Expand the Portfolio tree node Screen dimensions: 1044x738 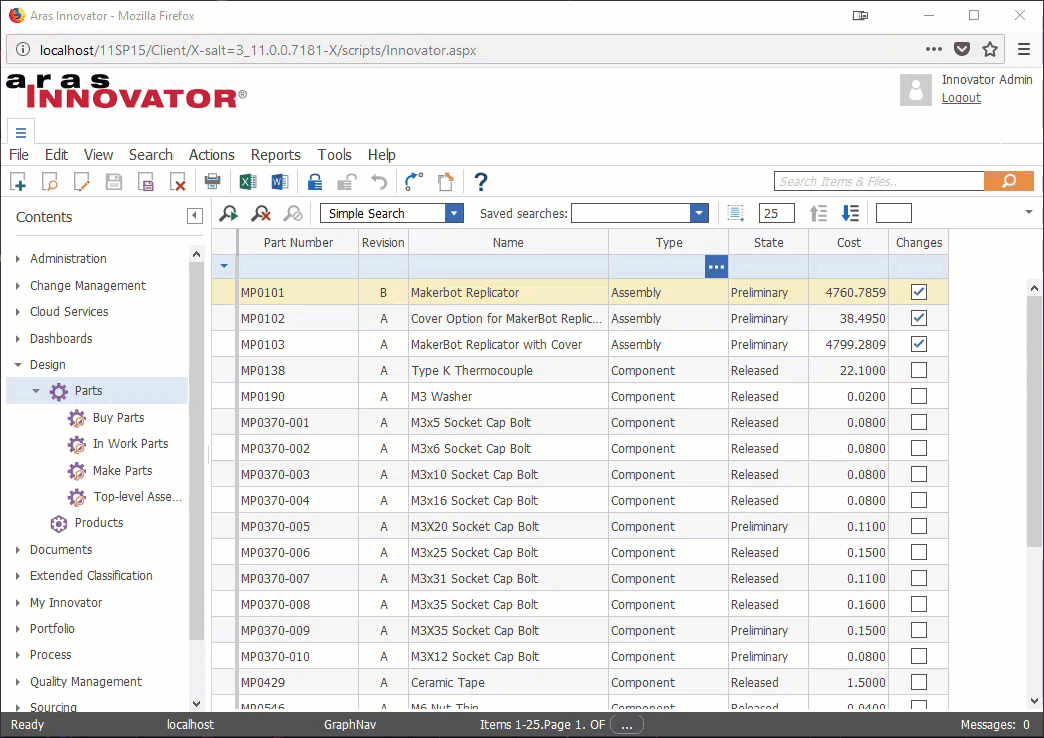pyautogui.click(x=18, y=629)
